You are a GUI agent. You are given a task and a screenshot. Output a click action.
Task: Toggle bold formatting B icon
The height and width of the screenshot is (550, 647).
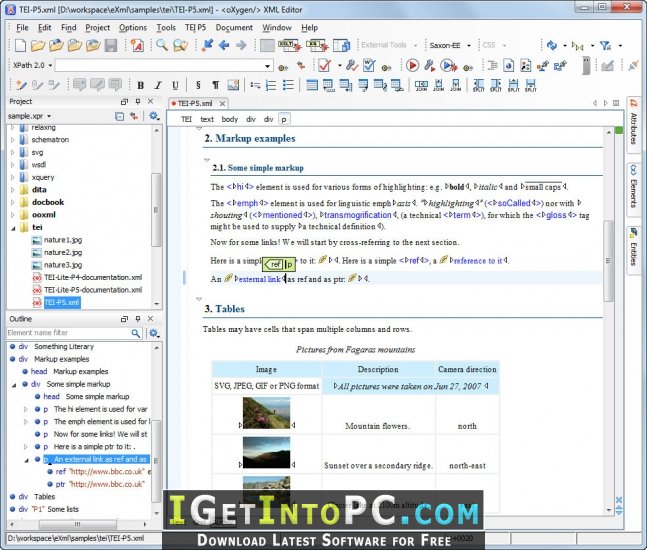tap(140, 85)
